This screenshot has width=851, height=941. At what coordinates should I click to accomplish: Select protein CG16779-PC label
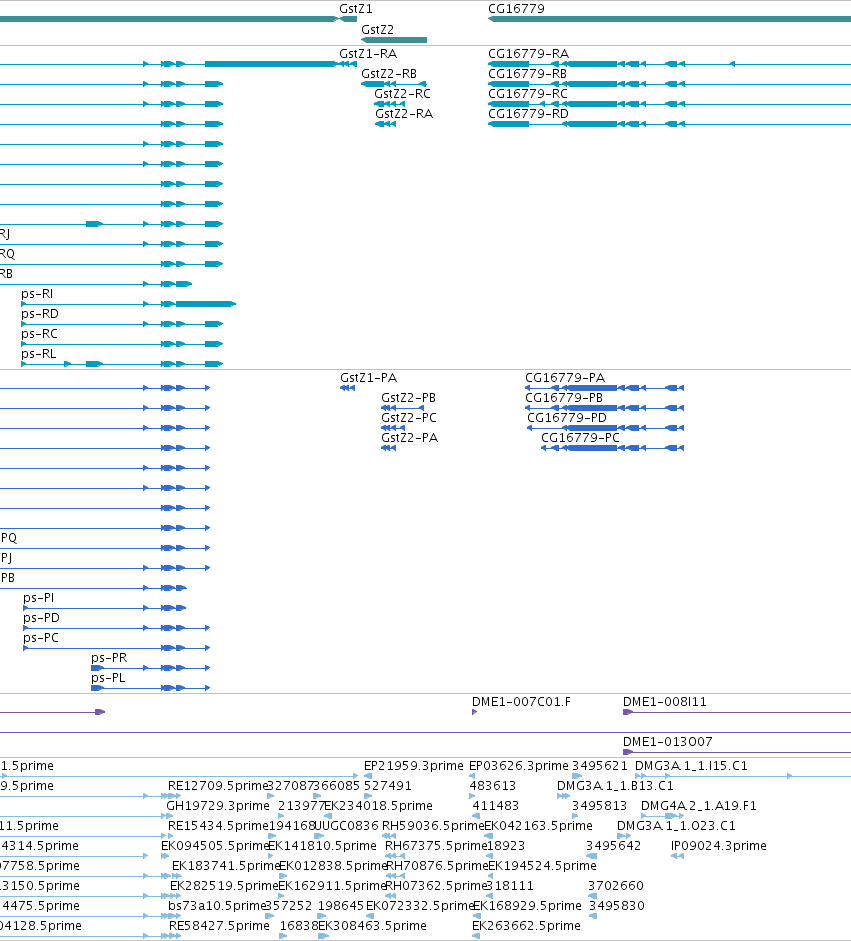(580, 437)
